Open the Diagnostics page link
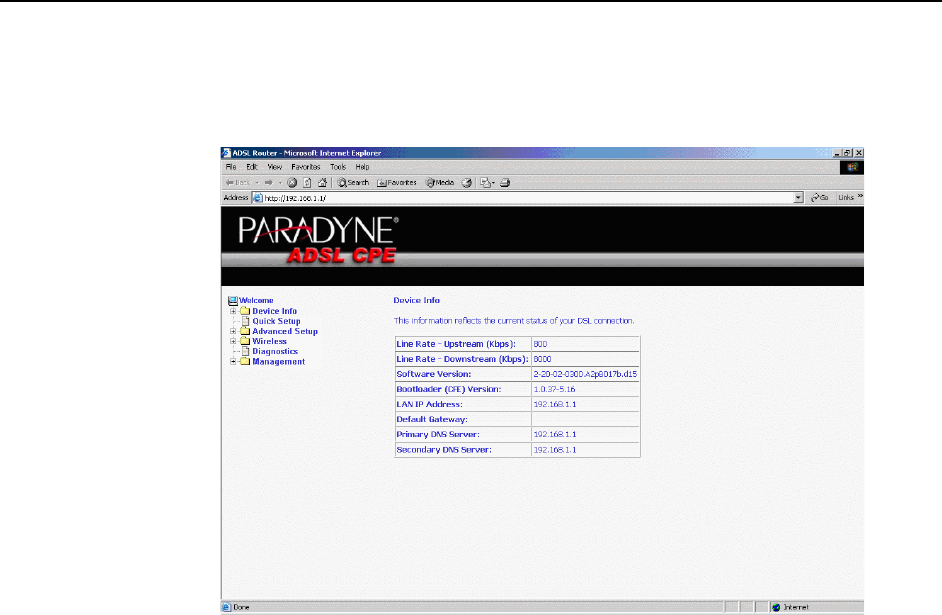Image resolution: width=942 pixels, height=615 pixels. tap(275, 351)
